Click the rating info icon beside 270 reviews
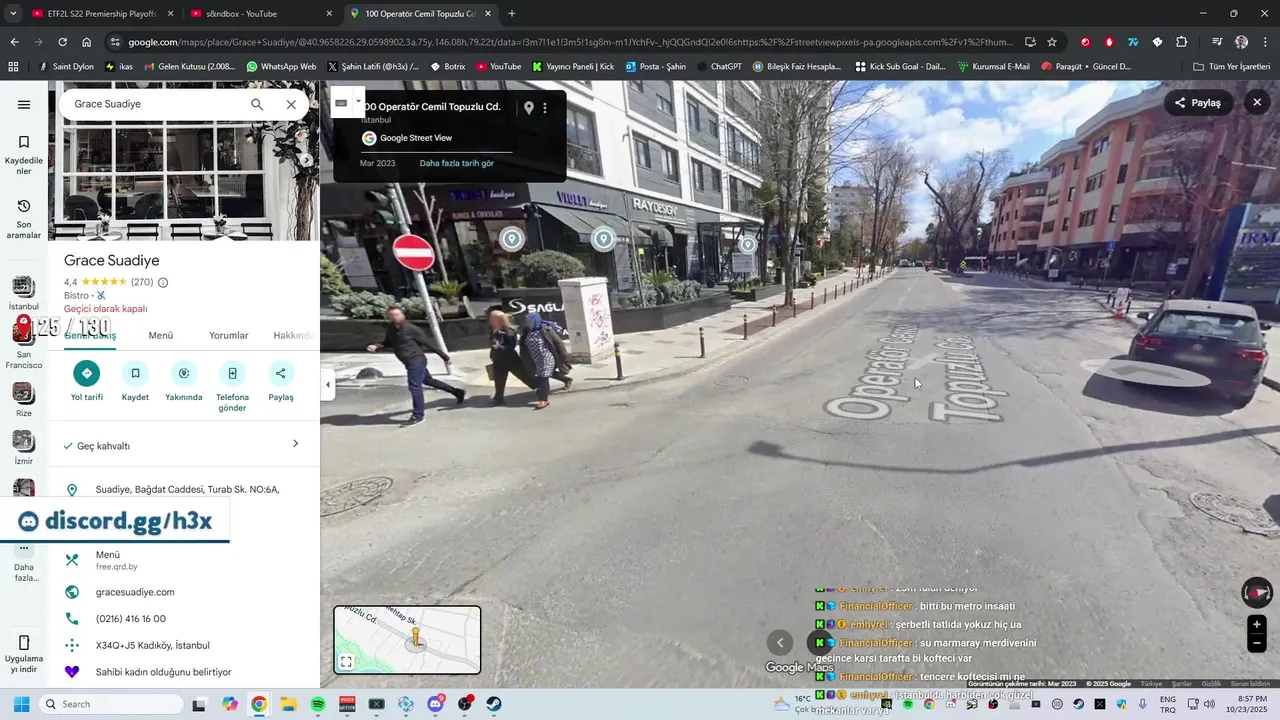Viewport: 1280px width, 720px height. (x=163, y=282)
